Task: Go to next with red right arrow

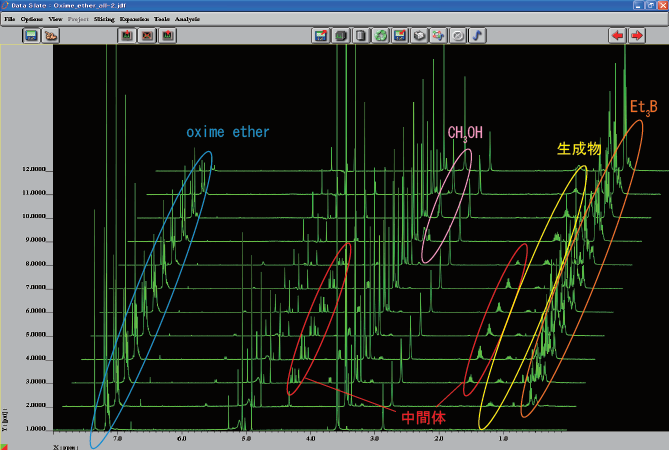Action: [x=637, y=35]
